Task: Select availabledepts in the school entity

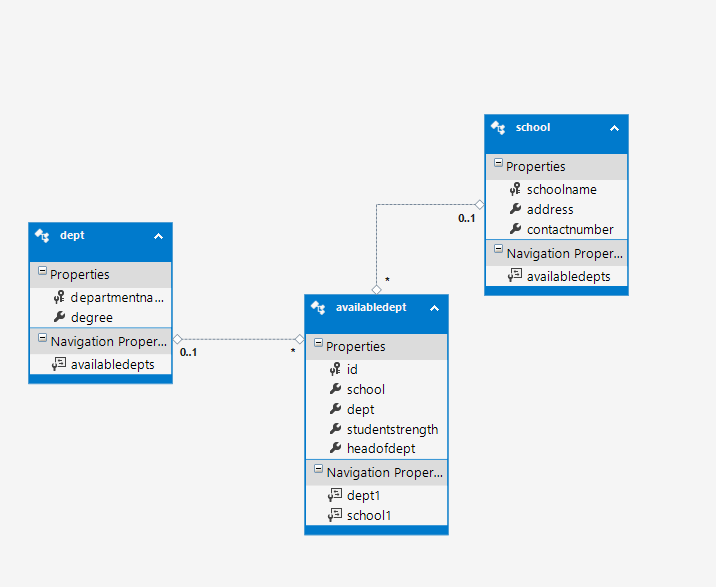Action: tap(569, 276)
